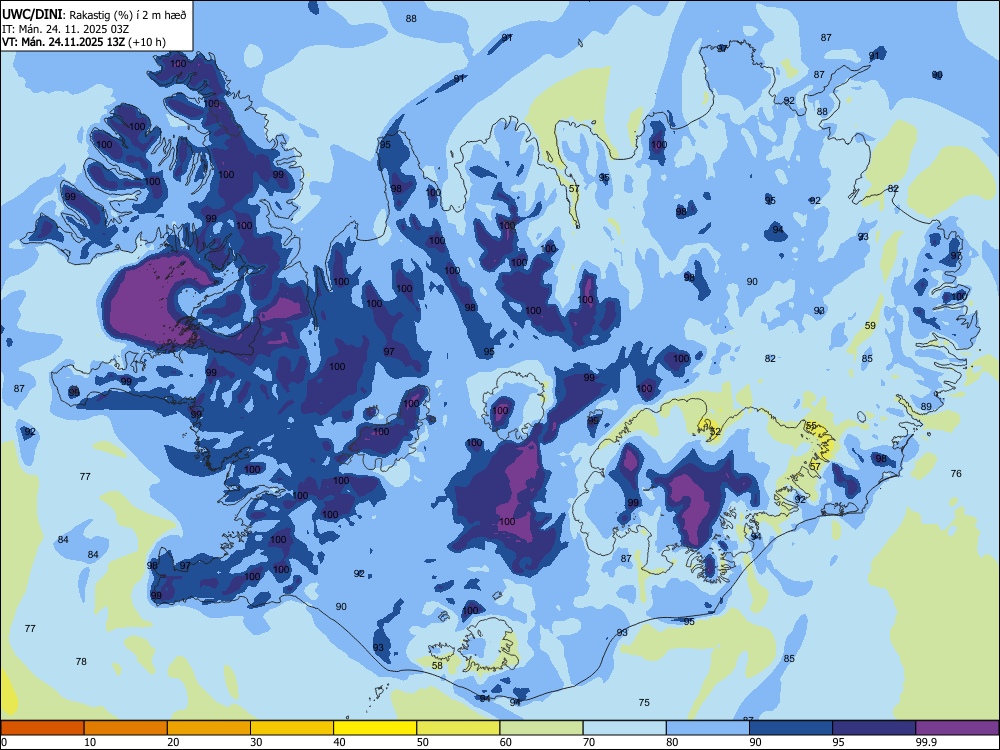The height and width of the screenshot is (750, 1000).
Task: Click the map humidity value "89"
Action: click(x=926, y=406)
